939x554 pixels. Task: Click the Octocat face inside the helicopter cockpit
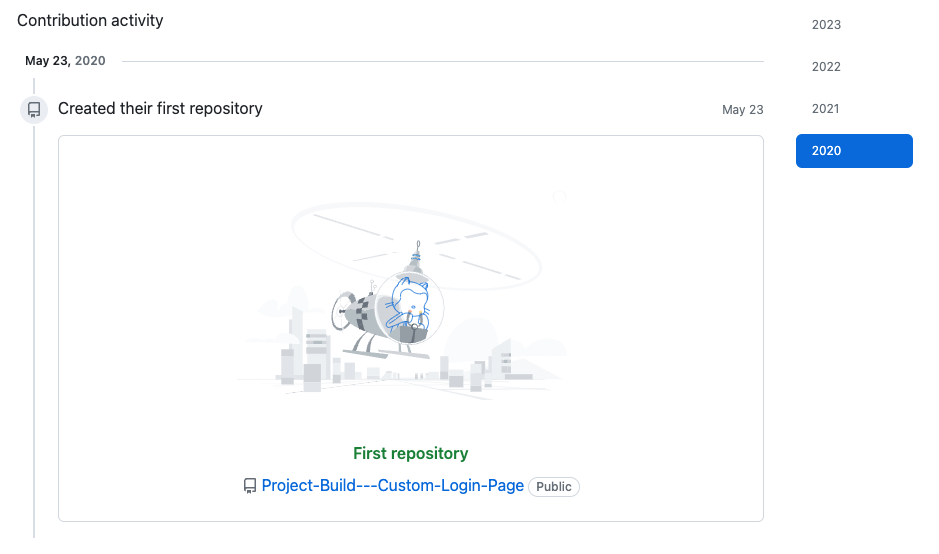[x=411, y=298]
